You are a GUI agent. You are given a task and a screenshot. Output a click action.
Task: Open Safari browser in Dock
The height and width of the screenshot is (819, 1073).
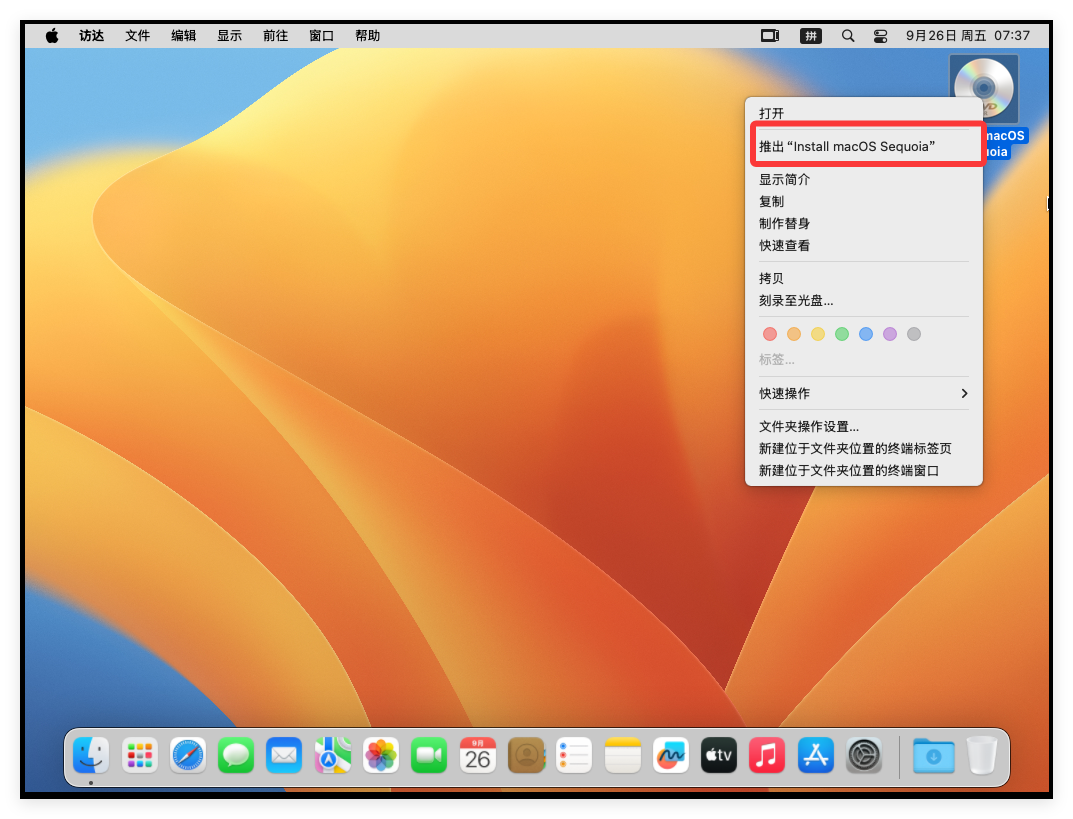[188, 755]
